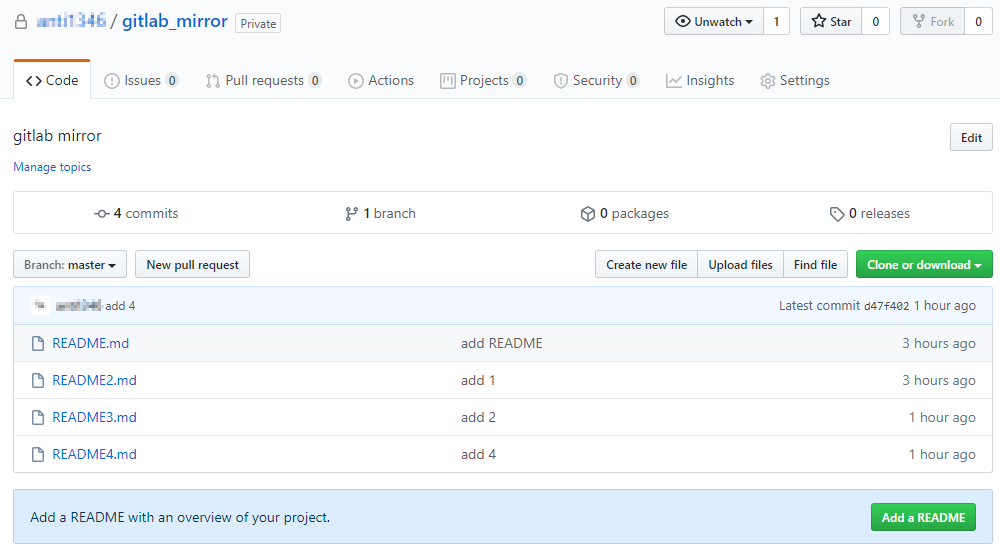Switch to the Code tab

(x=52, y=80)
